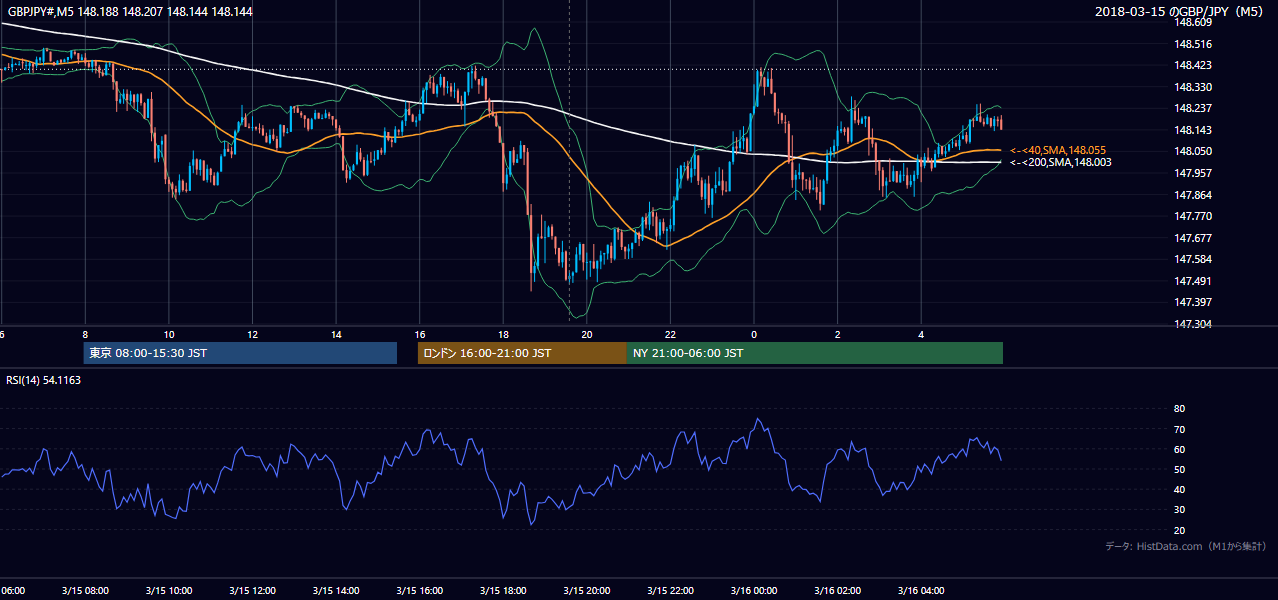Select the NY 21:00-06:00 JST session bar
This screenshot has width=1278, height=600.
(815, 353)
